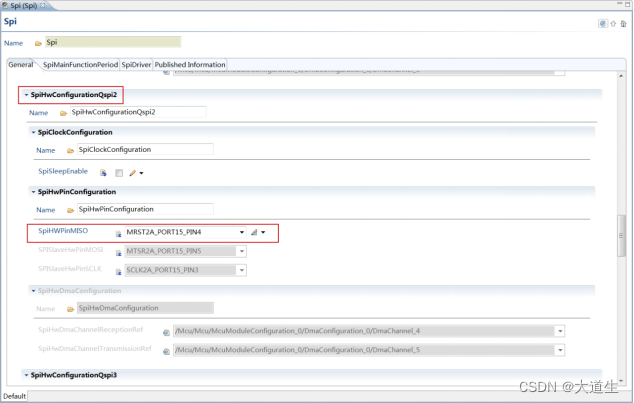Screen dimensions: 634x403
Task: Collapse the SpiHwDmaConfiguration section
Action: pos(34,291)
